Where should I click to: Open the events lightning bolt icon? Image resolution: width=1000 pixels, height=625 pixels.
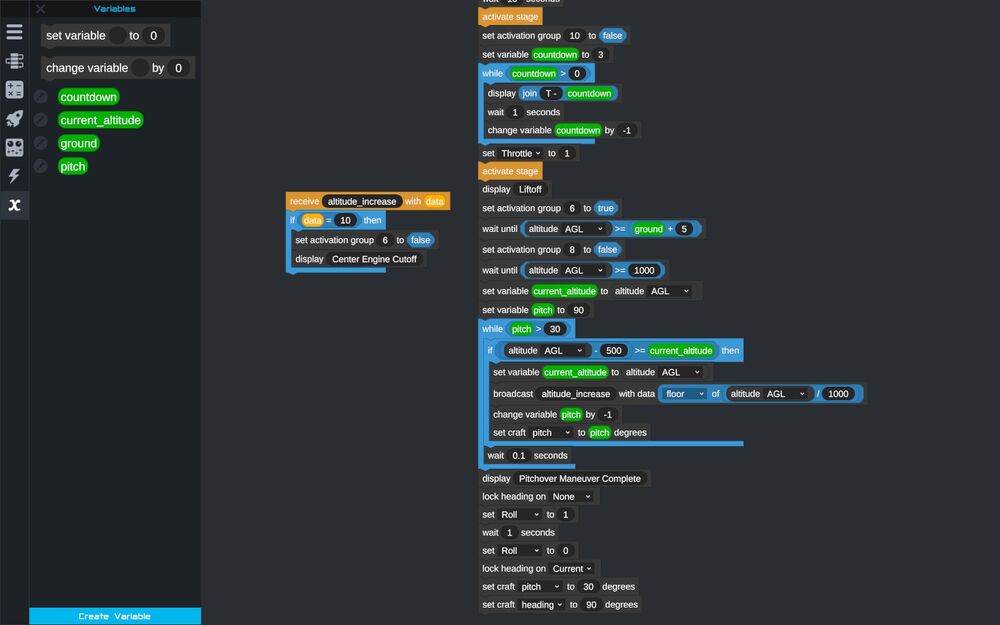pyautogui.click(x=14, y=175)
